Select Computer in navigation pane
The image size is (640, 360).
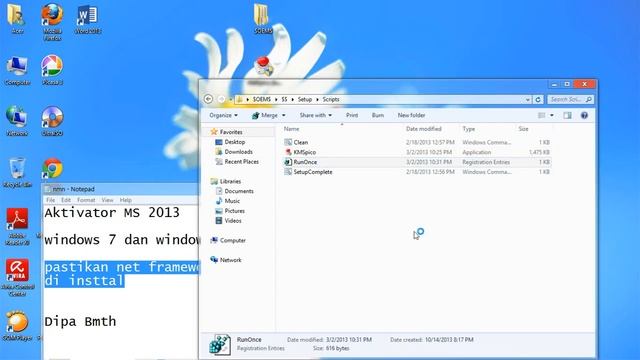[x=233, y=240]
